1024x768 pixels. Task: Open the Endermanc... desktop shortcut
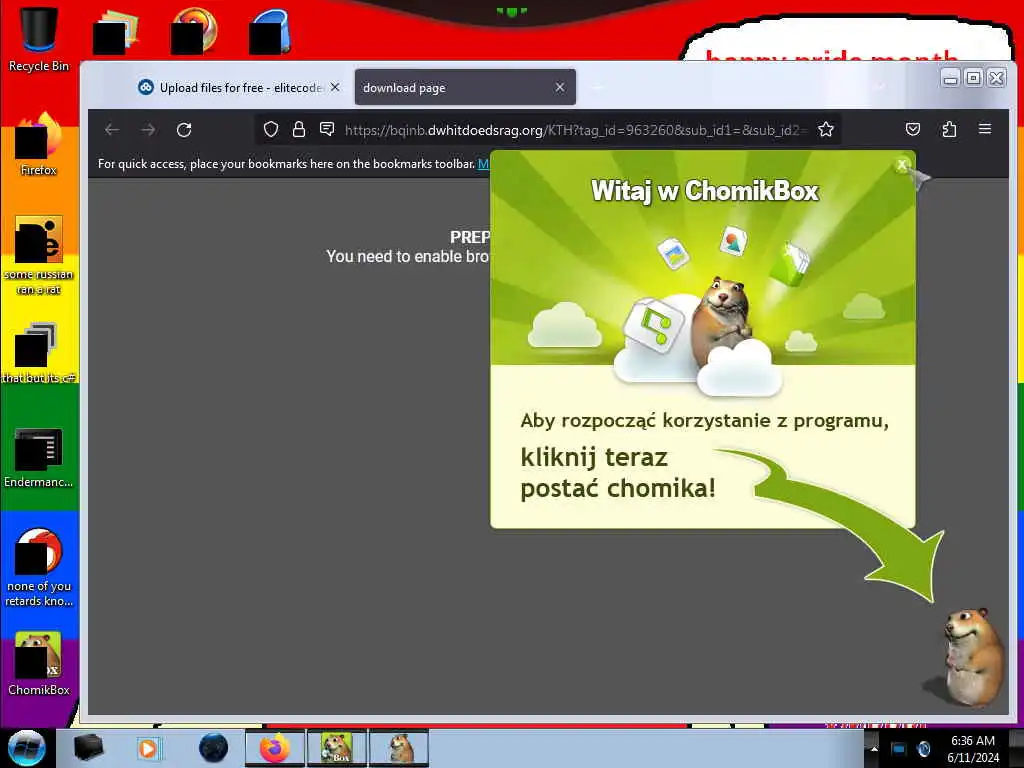coord(39,457)
